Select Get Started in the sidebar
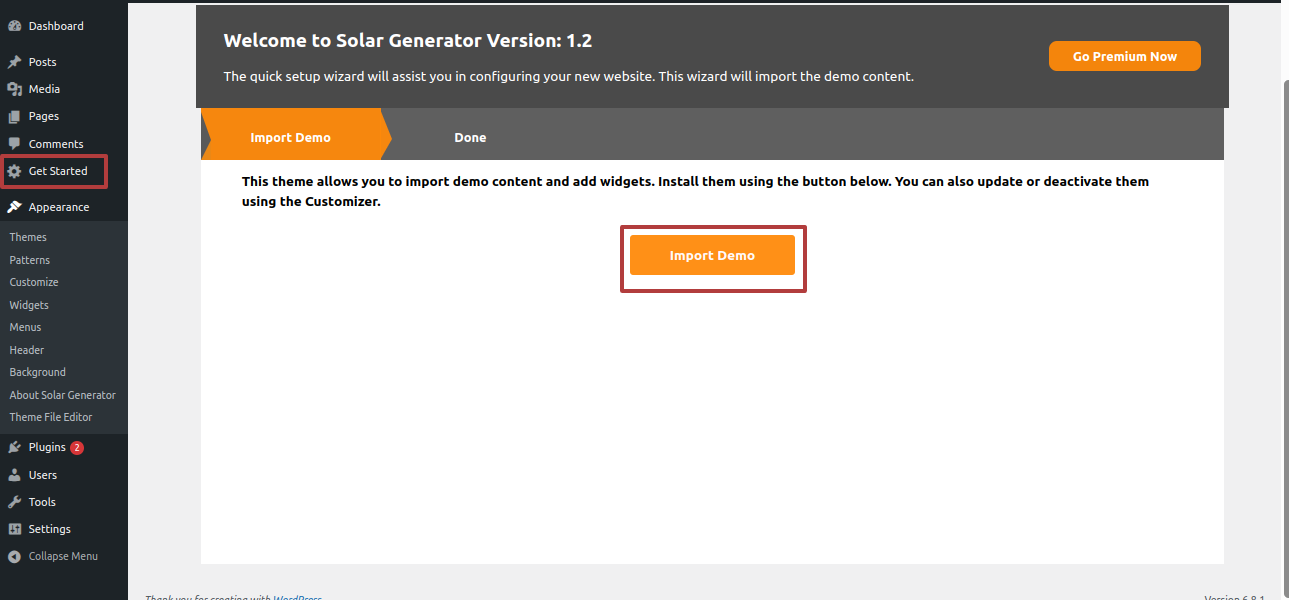Image resolution: width=1289 pixels, height=600 pixels. [58, 171]
